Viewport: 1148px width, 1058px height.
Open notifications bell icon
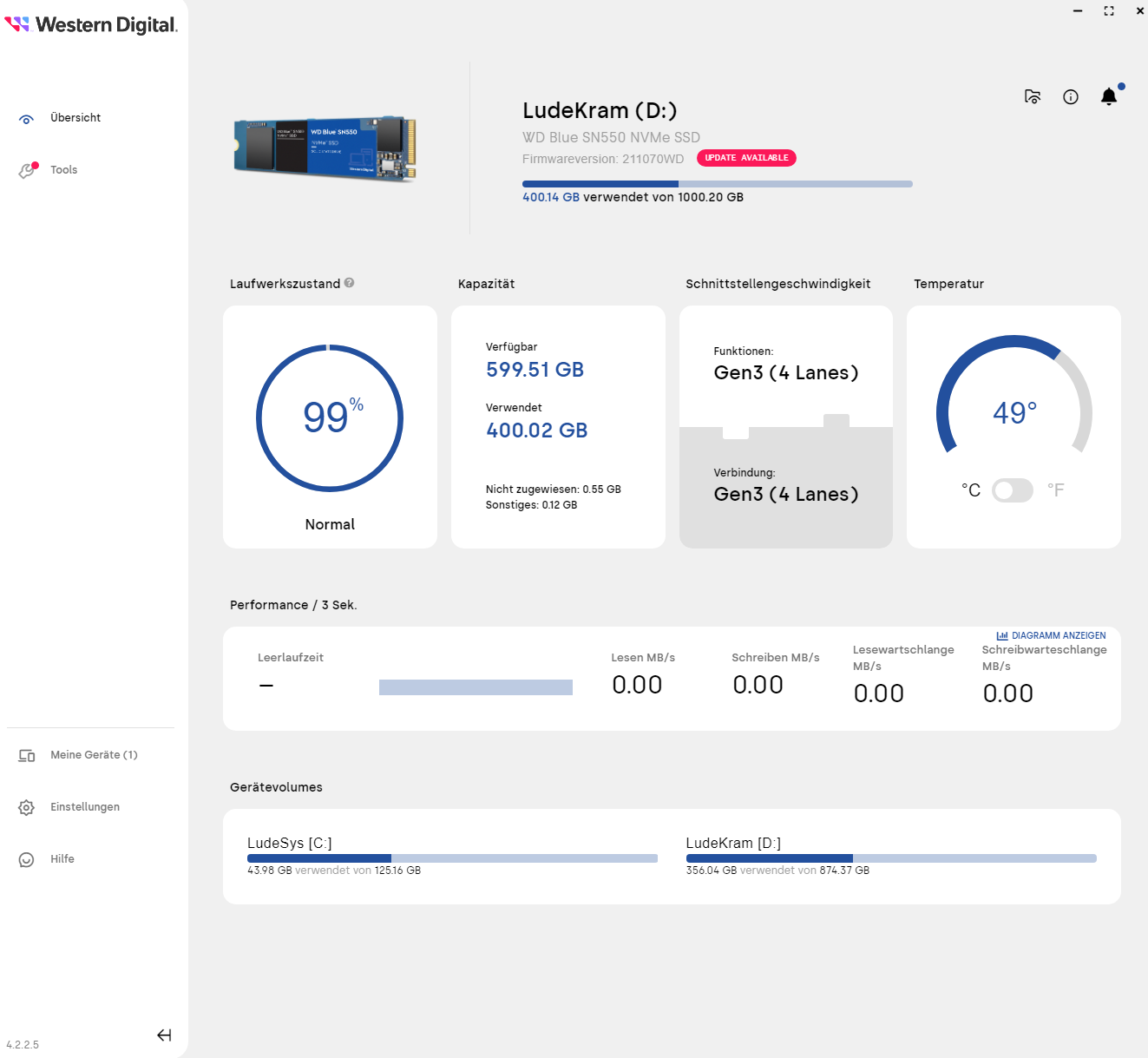1109,96
